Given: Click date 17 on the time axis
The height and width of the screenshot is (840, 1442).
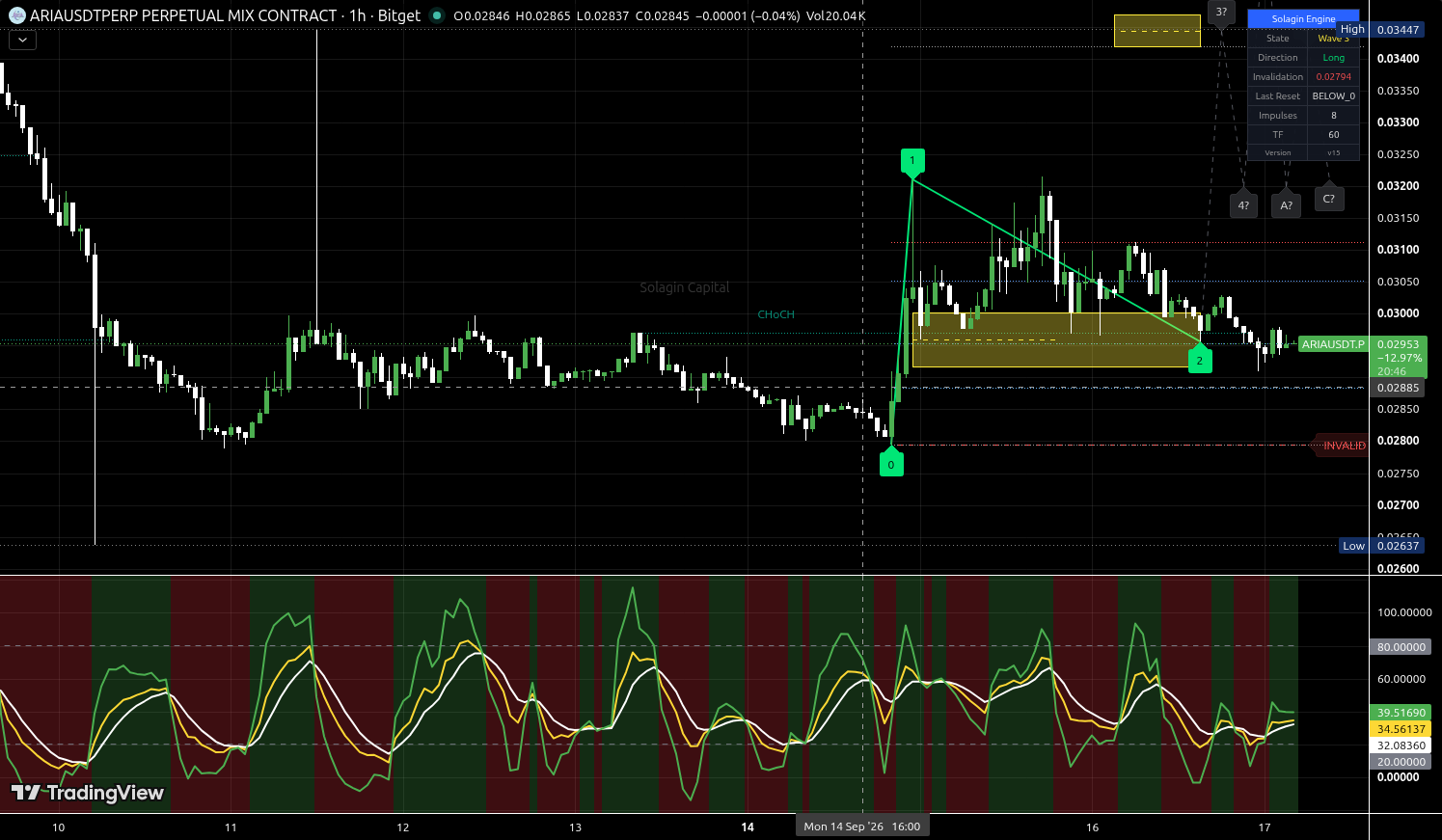Looking at the screenshot, I should click(x=1265, y=827).
